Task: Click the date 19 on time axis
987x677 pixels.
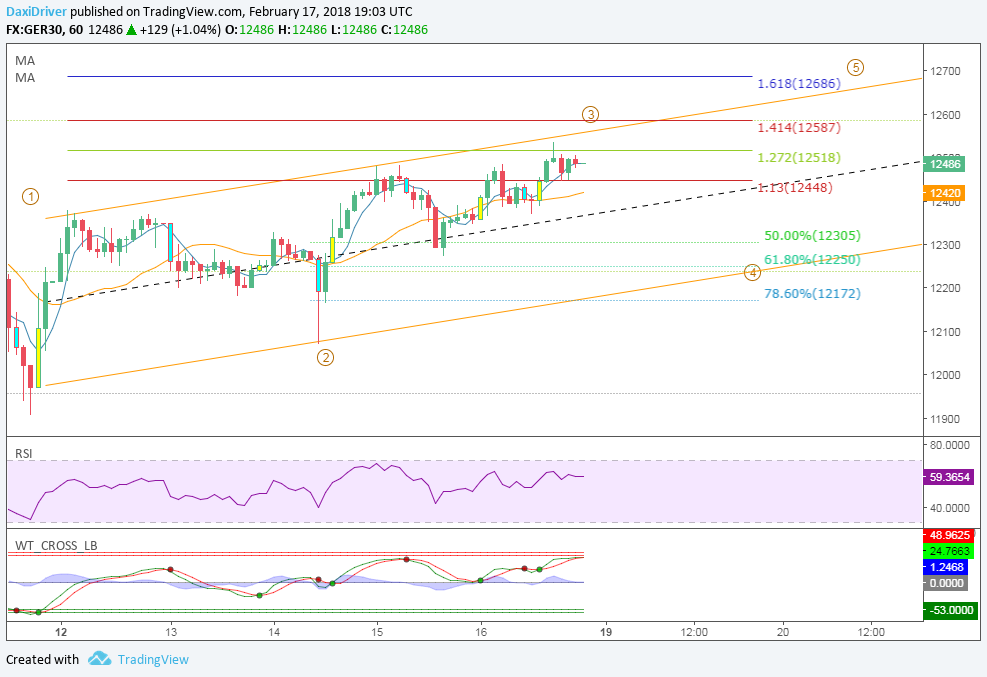Action: pos(606,632)
